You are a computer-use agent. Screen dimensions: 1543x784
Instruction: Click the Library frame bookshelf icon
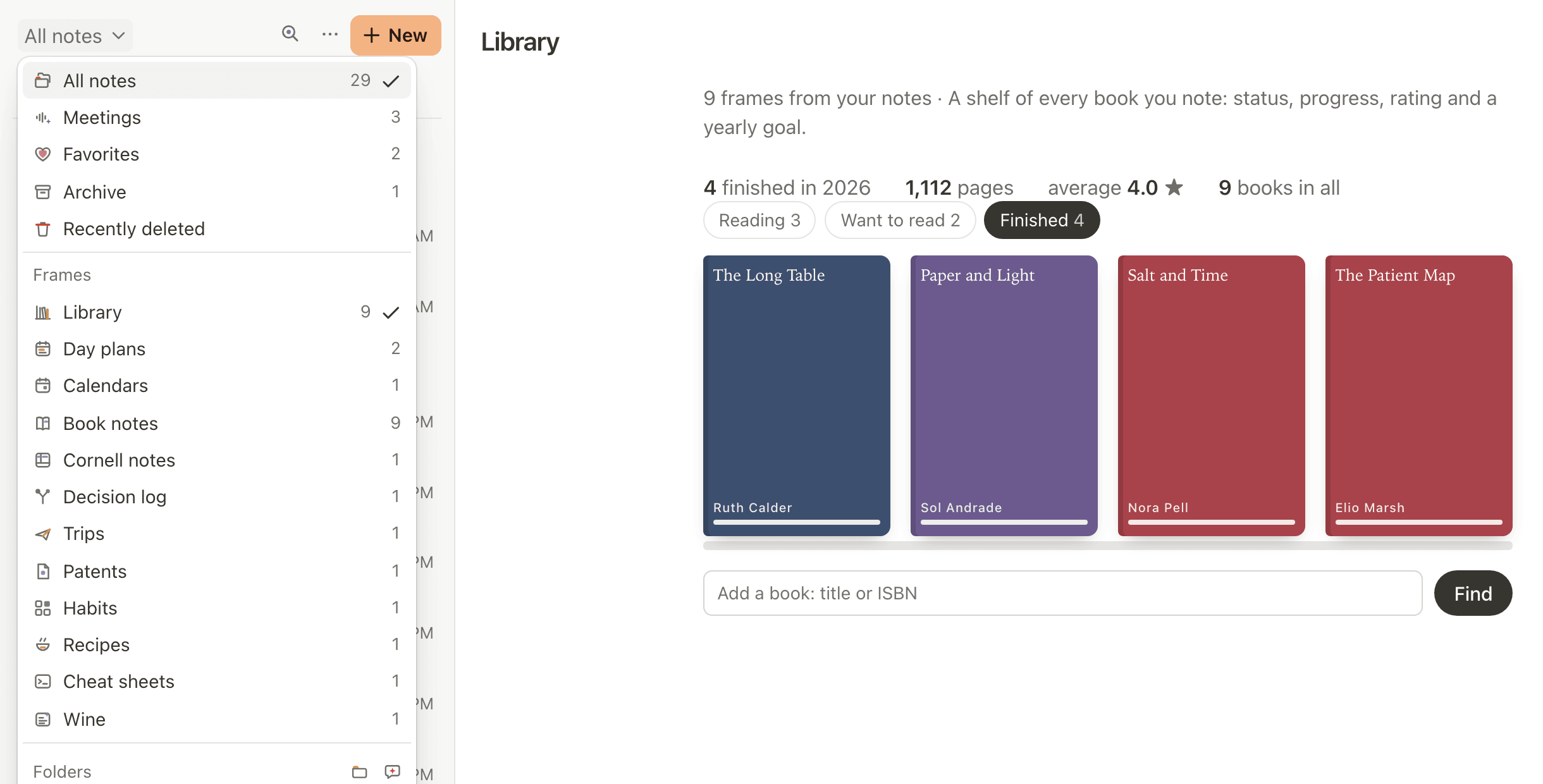point(42,312)
